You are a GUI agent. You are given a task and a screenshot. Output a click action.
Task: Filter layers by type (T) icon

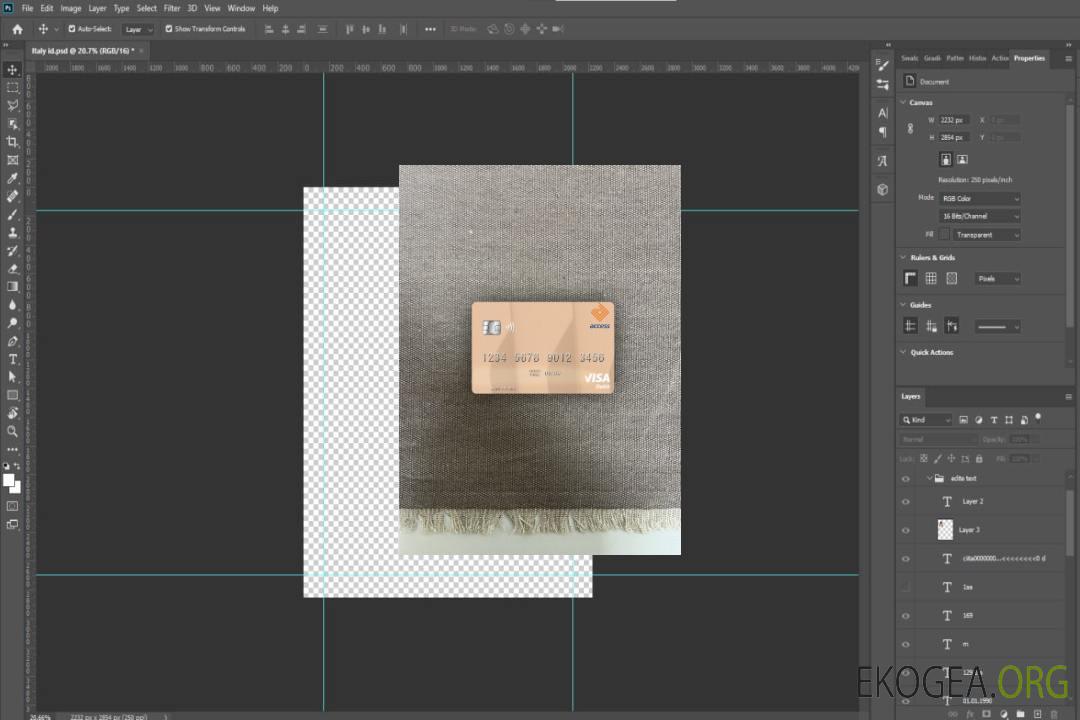point(994,420)
